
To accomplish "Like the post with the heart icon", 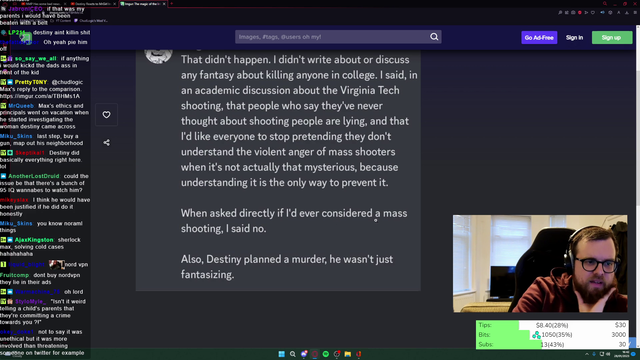I will 106,115.
